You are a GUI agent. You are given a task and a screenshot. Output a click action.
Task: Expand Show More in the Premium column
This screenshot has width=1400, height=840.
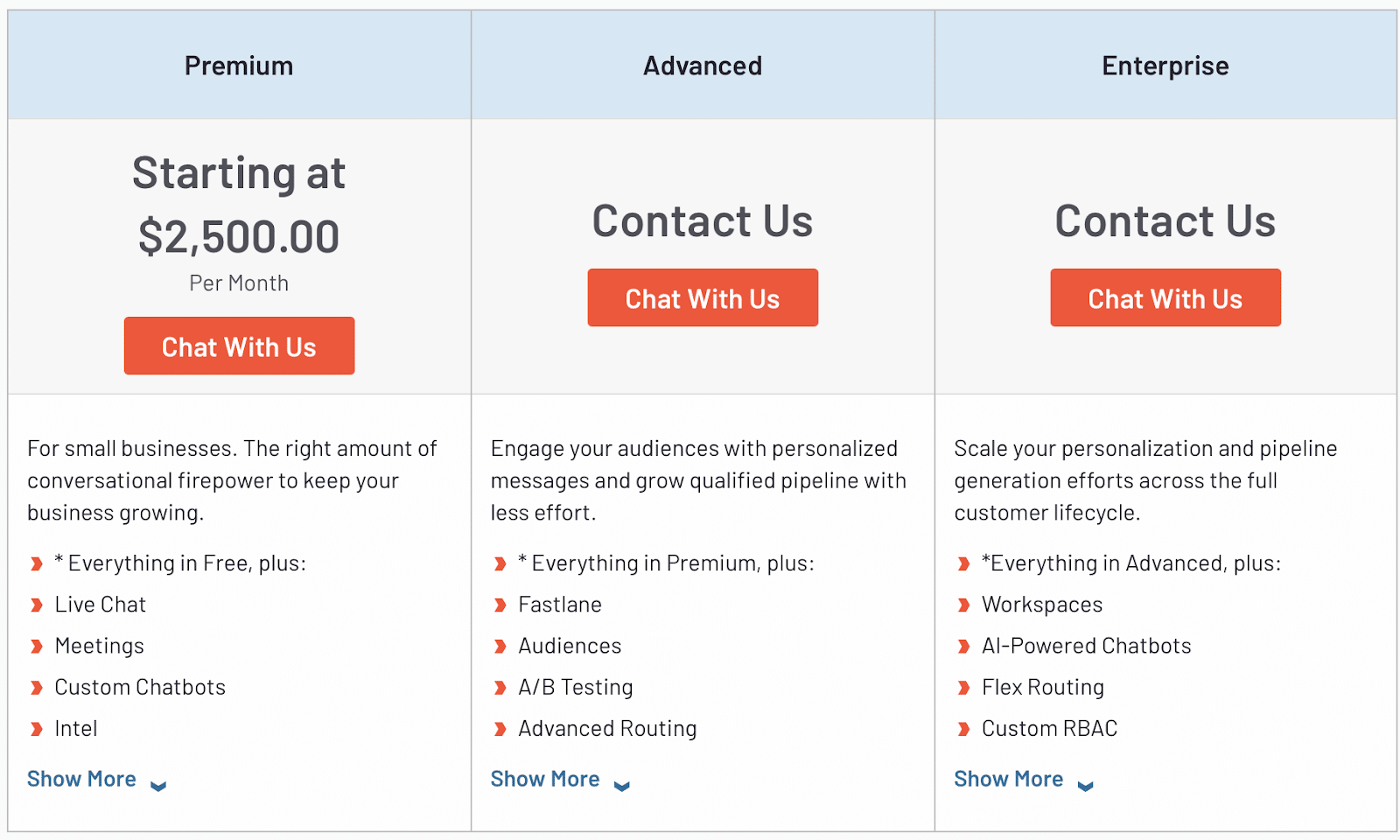point(81,779)
